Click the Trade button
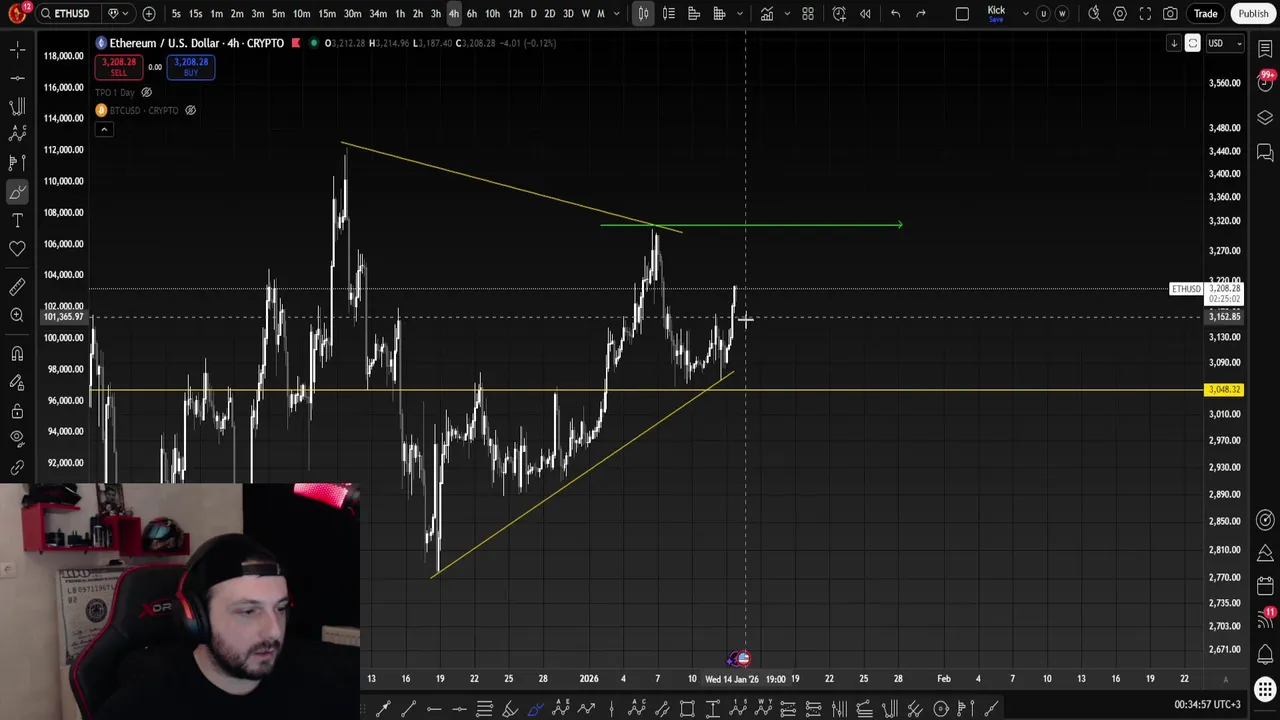1280x720 pixels. tap(1205, 13)
